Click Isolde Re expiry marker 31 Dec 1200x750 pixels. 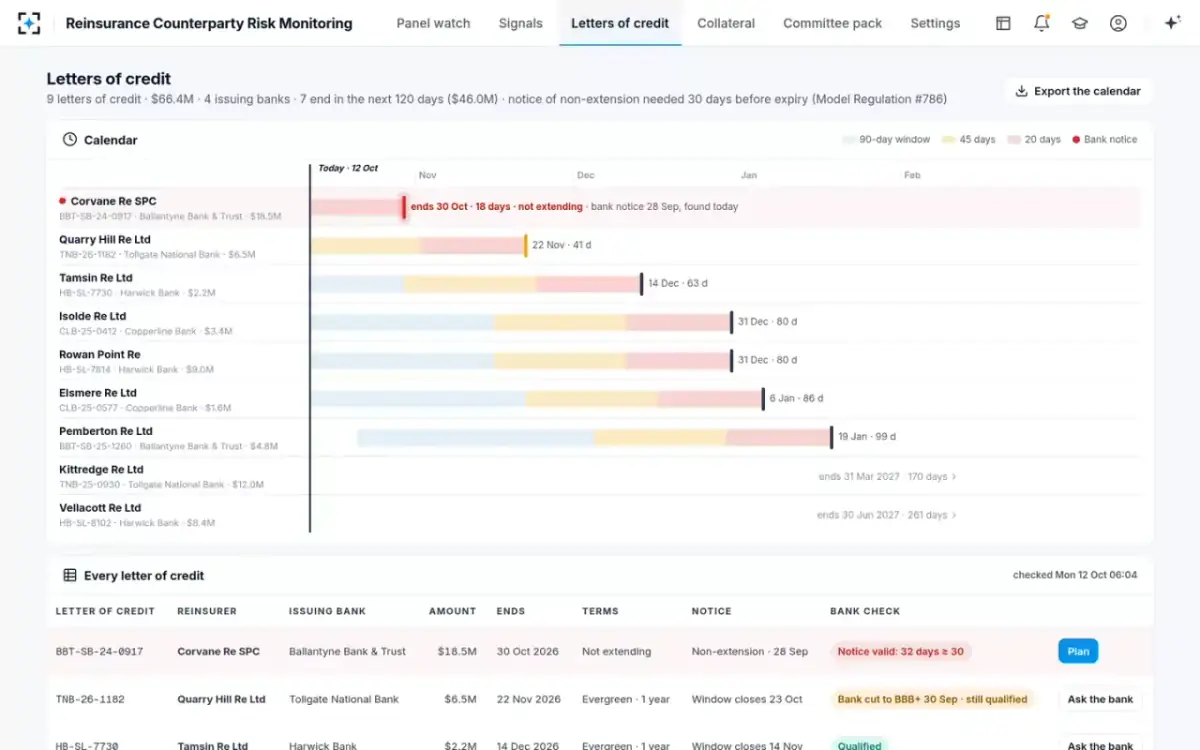pos(731,322)
